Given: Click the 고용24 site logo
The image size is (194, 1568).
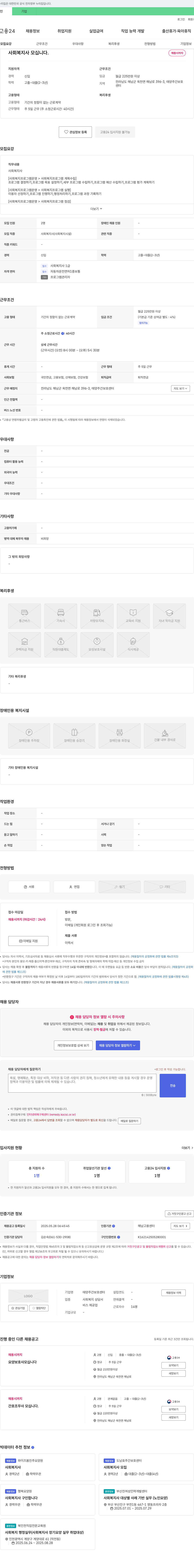Looking at the screenshot, I should point(7,31).
